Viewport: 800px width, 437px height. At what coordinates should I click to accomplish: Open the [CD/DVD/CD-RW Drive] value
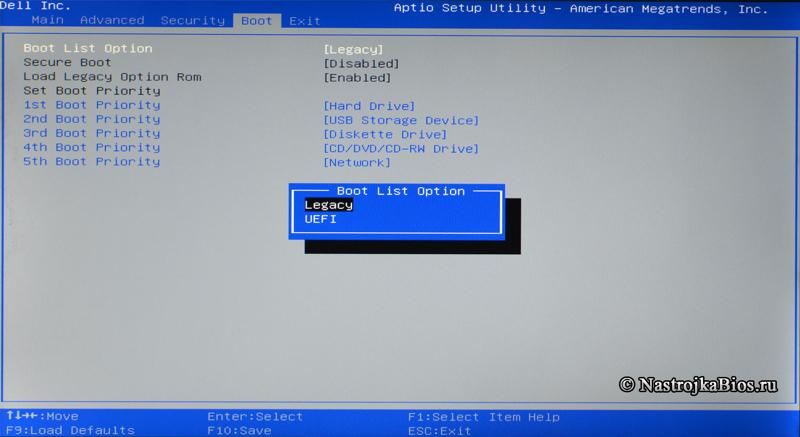[401, 149]
